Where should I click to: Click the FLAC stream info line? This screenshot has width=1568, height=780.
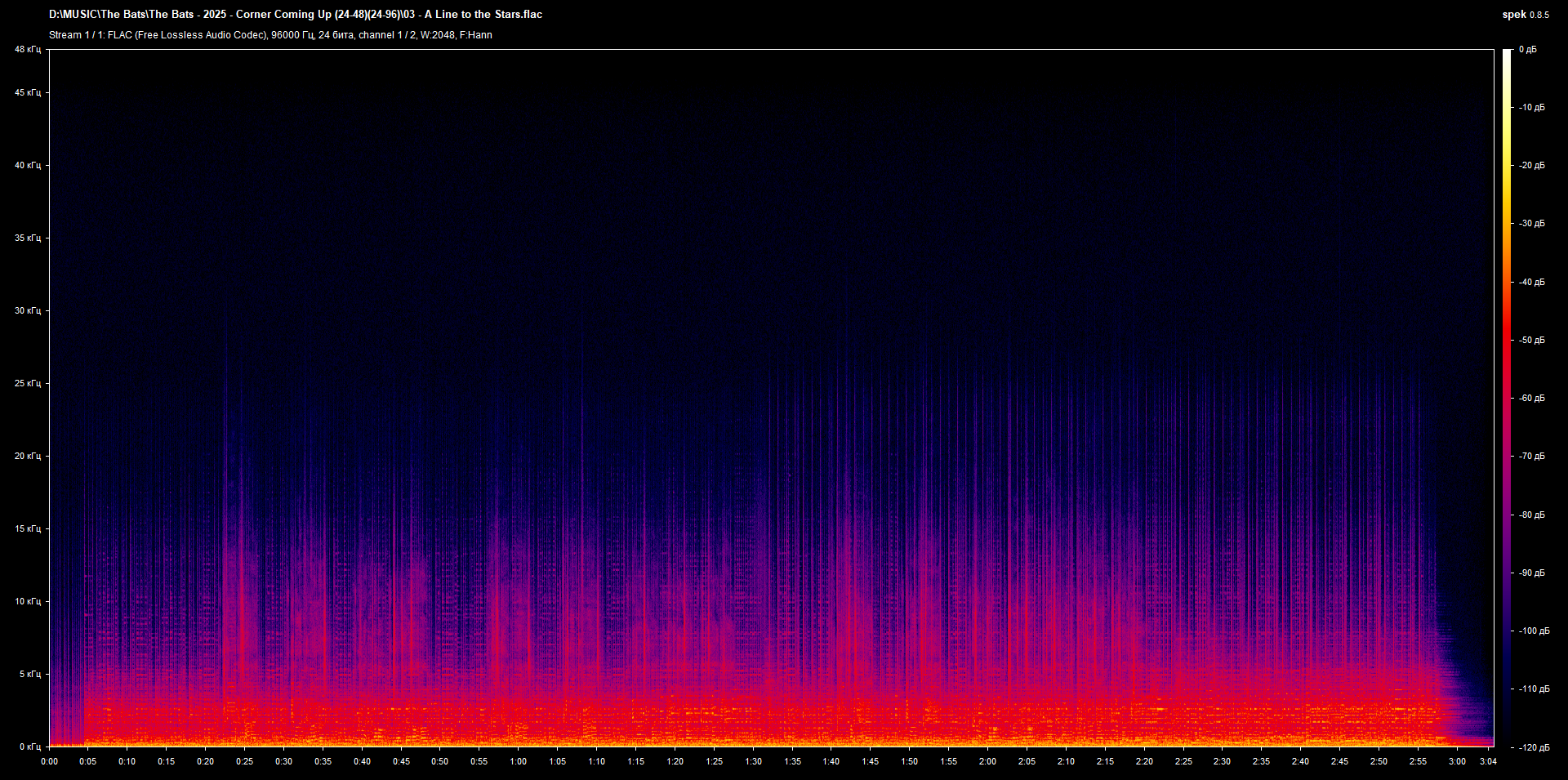[270, 35]
